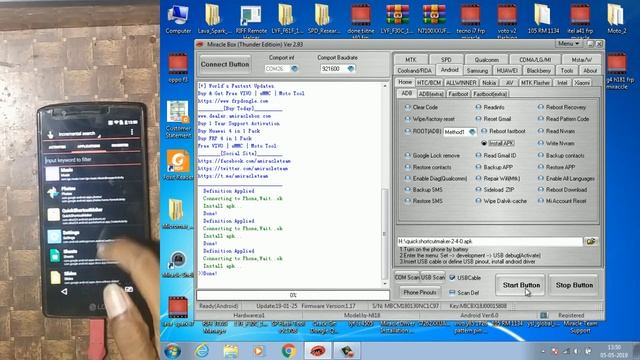Click the Stop Button
This screenshot has width=640, height=360.
(574, 285)
